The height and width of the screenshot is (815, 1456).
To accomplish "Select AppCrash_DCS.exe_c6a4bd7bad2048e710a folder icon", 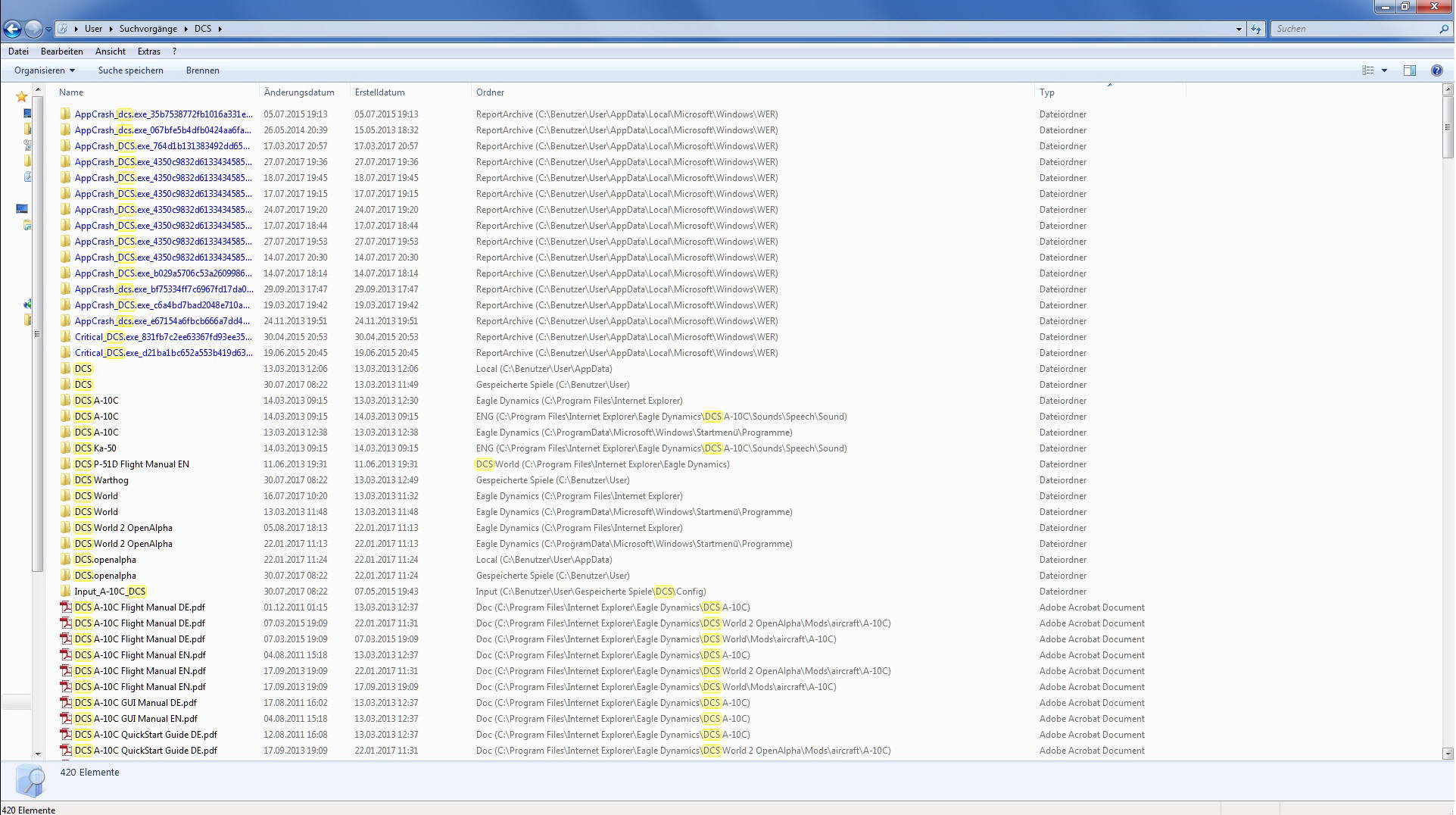I will click(x=66, y=305).
